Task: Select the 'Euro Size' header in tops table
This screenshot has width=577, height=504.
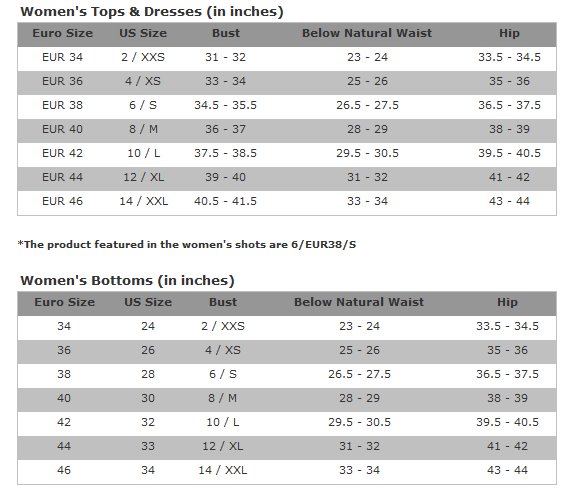Action: tap(63, 33)
